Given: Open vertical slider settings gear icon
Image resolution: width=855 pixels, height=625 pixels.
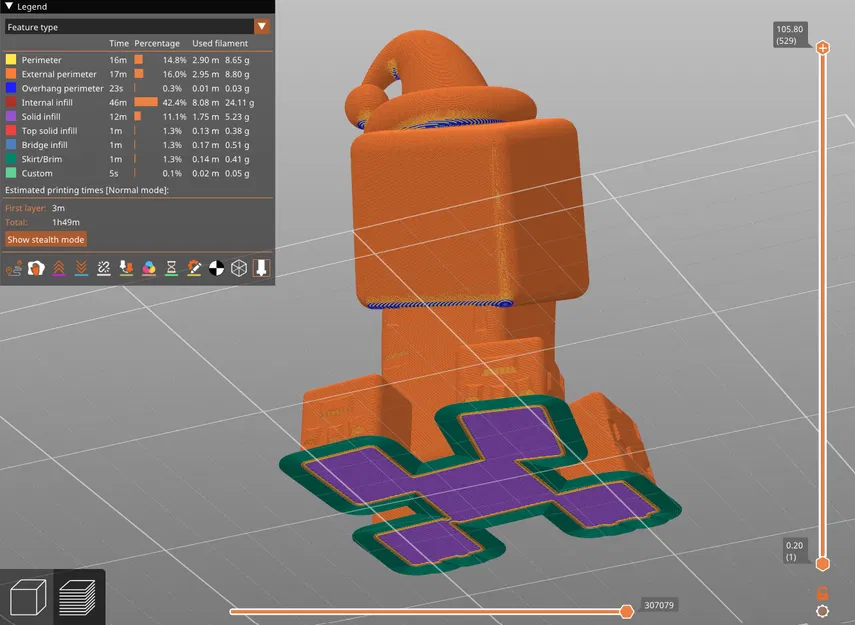Looking at the screenshot, I should [x=822, y=611].
